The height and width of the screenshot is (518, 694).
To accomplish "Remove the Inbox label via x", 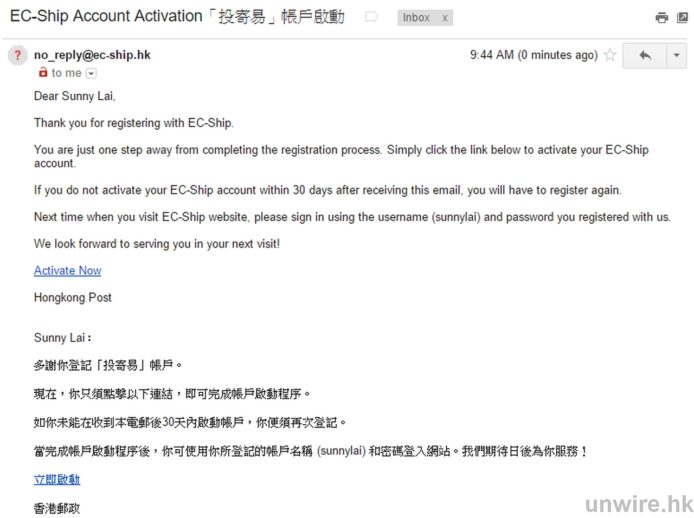I will pyautogui.click(x=444, y=18).
